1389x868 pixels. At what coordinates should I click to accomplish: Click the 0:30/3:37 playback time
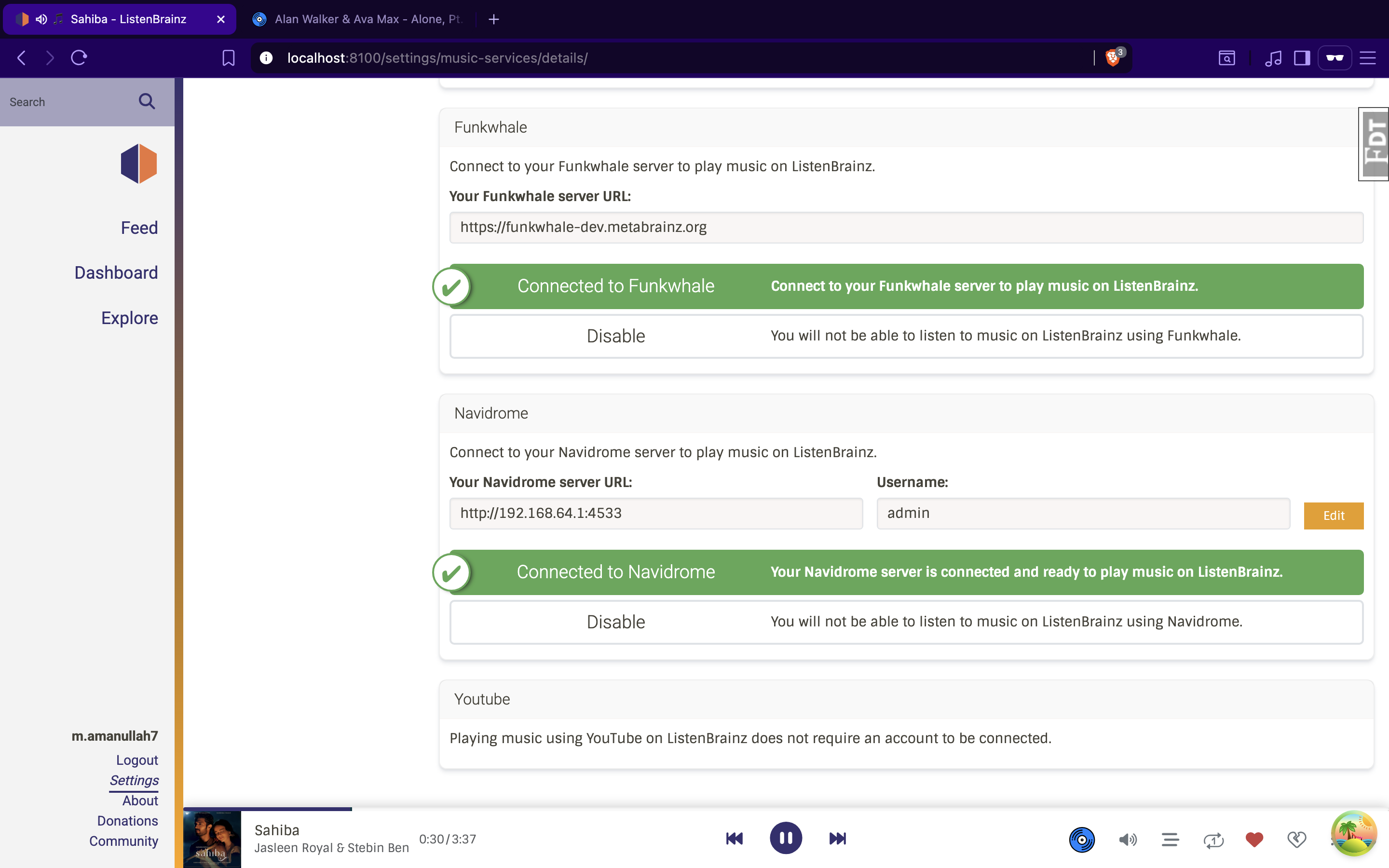pyautogui.click(x=448, y=839)
